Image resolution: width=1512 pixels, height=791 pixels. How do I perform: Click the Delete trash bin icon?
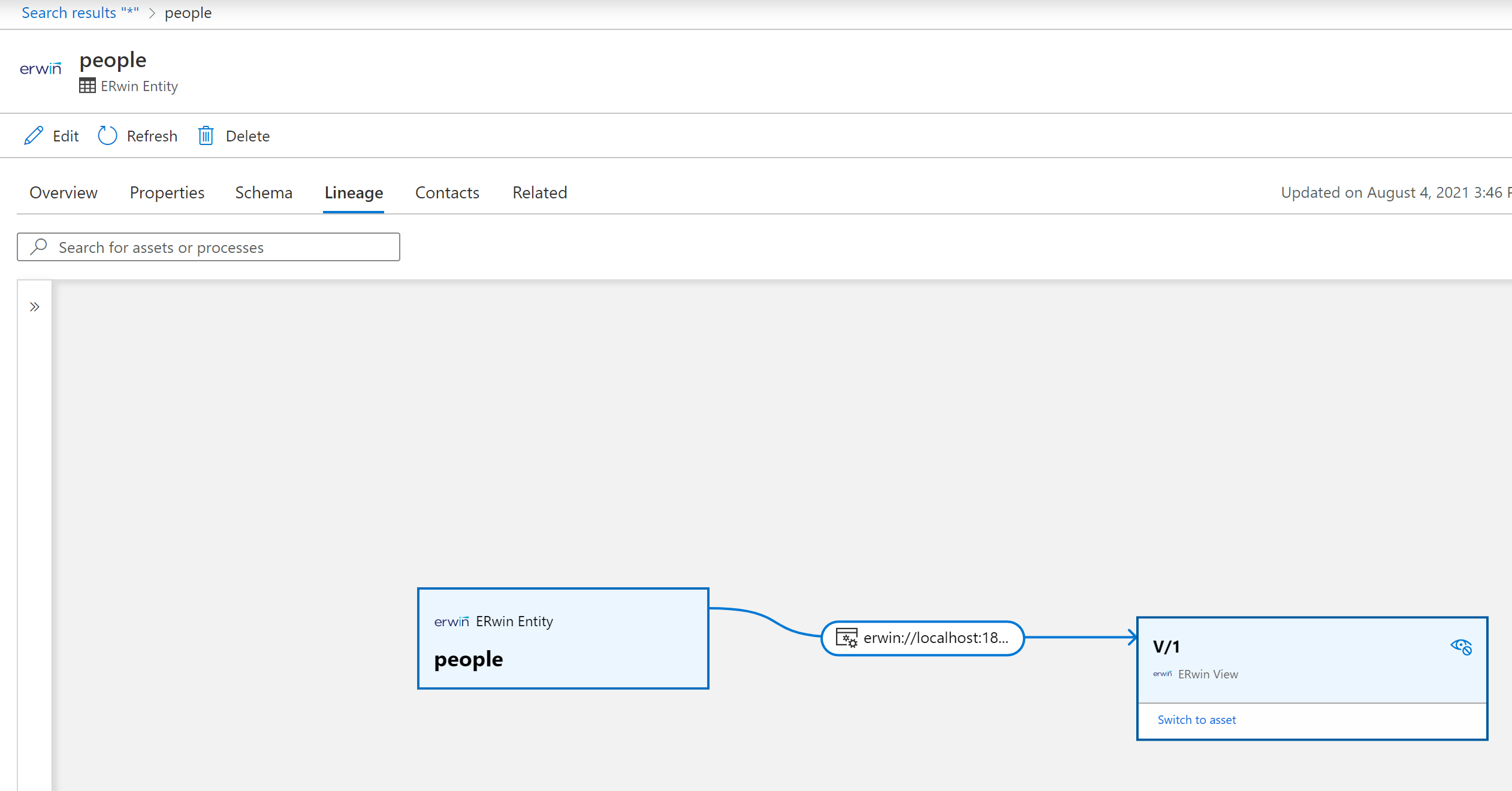pyautogui.click(x=205, y=136)
